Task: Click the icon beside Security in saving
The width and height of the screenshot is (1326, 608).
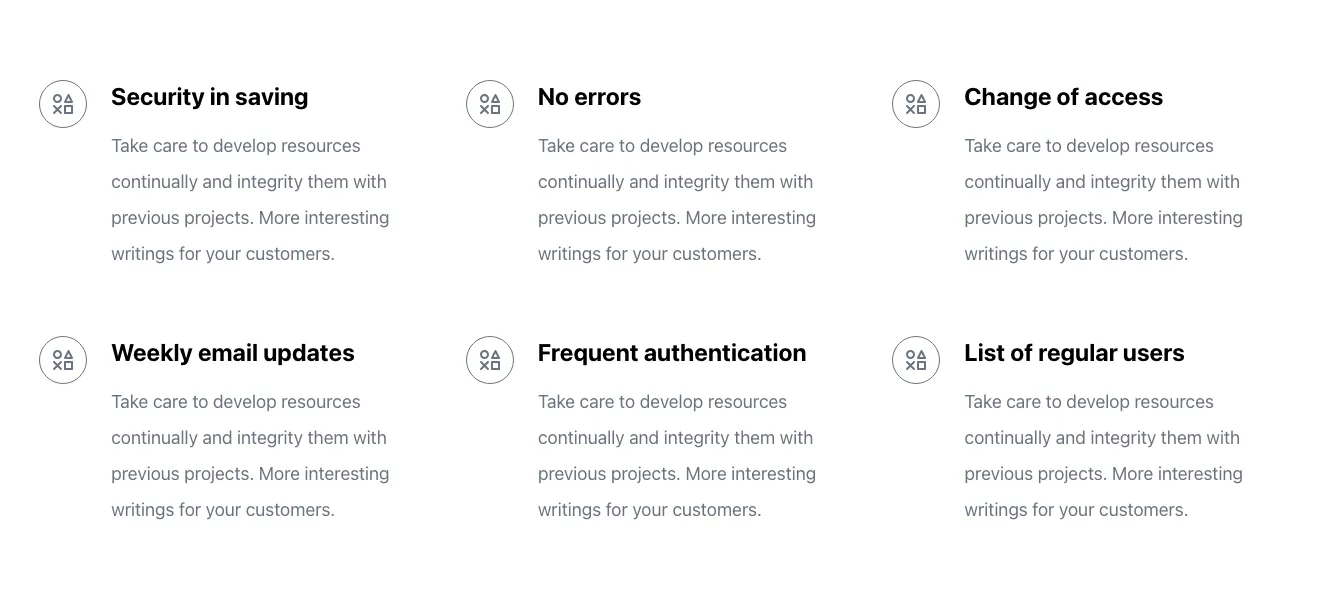Action: coord(63,104)
